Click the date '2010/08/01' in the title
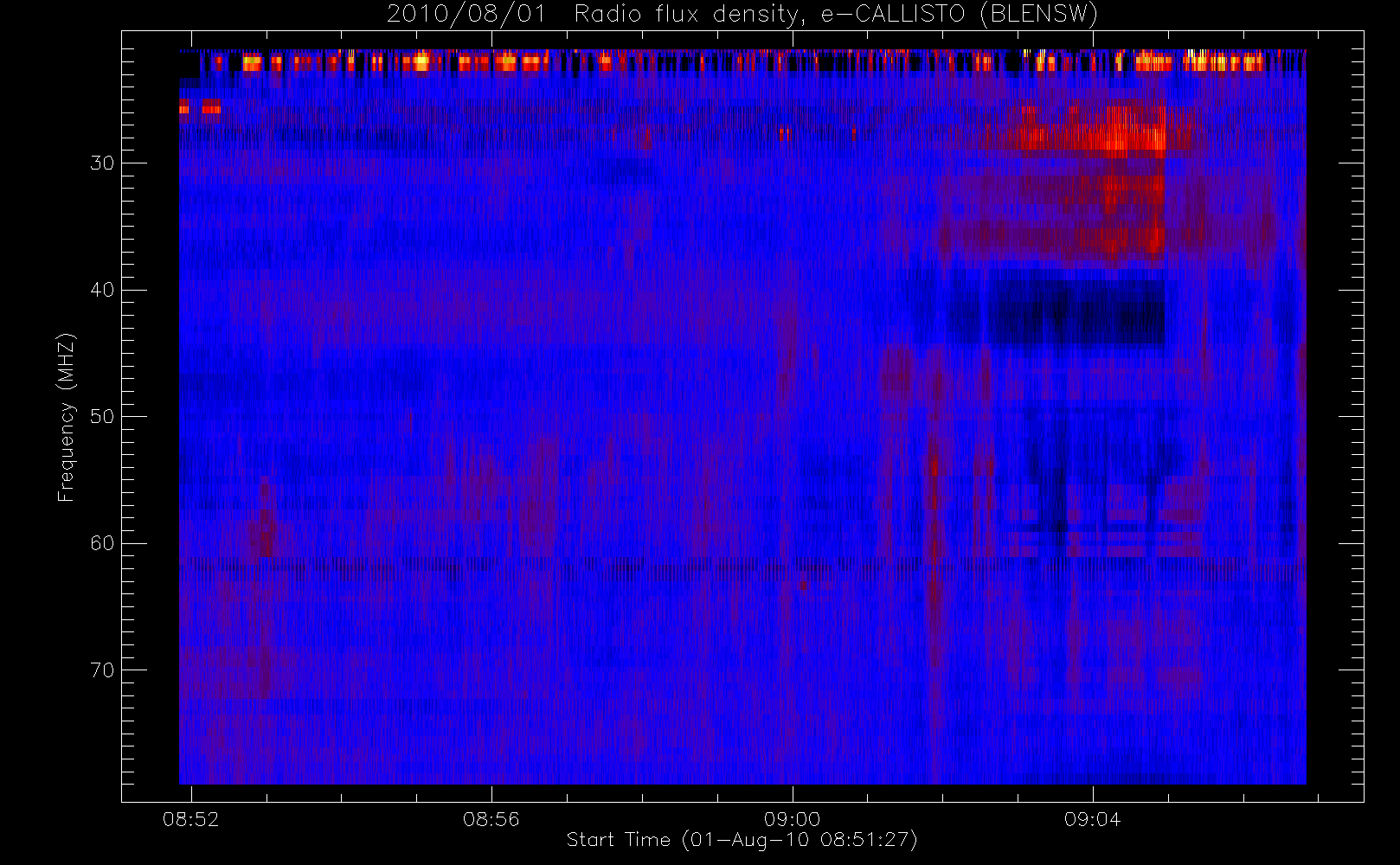1400x865 pixels. point(466,15)
